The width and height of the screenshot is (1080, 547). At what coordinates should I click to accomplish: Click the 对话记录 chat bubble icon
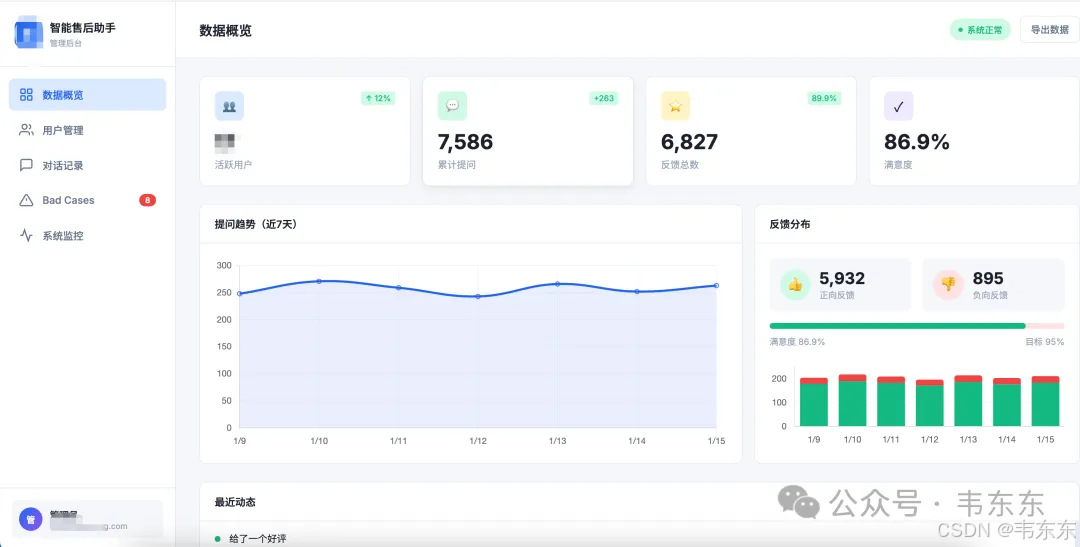[x=26, y=165]
